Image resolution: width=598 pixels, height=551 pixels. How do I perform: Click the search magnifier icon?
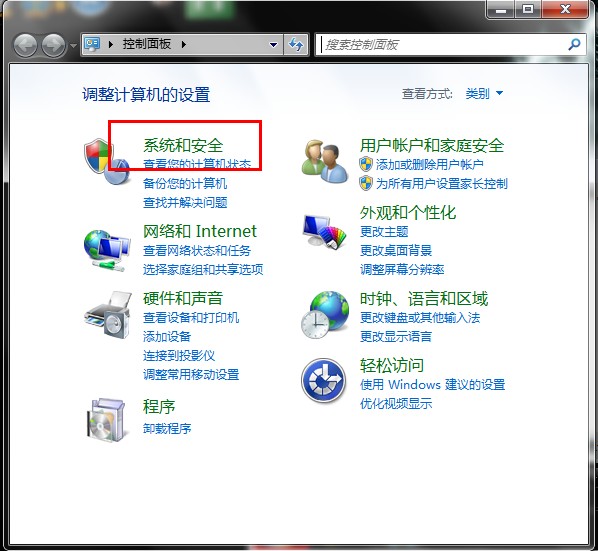click(574, 45)
